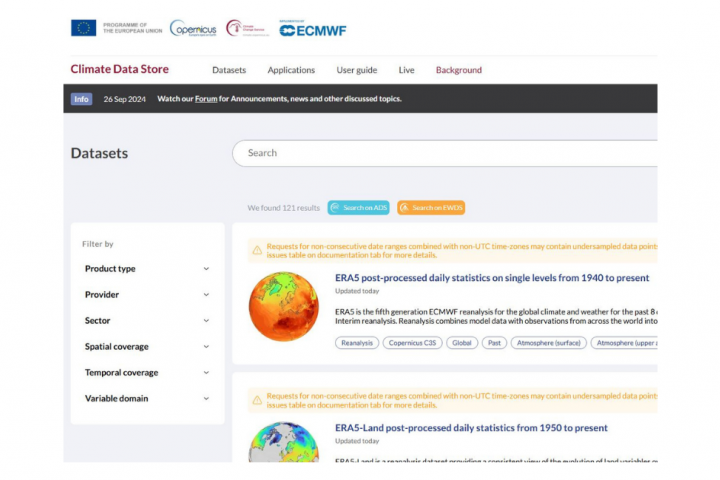Screen dimensions: 720x480
Task: Select the Reanalysis tag on ERA5 dataset
Action: 357,343
